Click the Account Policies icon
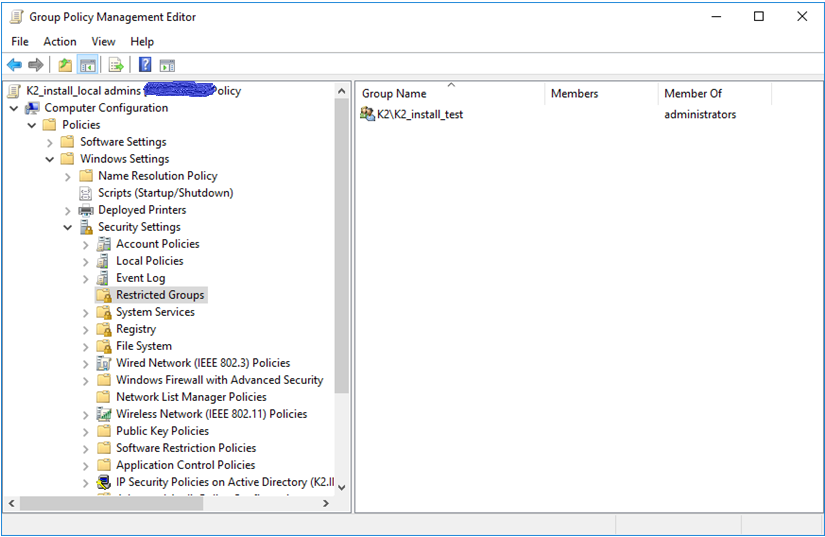 pyautogui.click(x=104, y=244)
